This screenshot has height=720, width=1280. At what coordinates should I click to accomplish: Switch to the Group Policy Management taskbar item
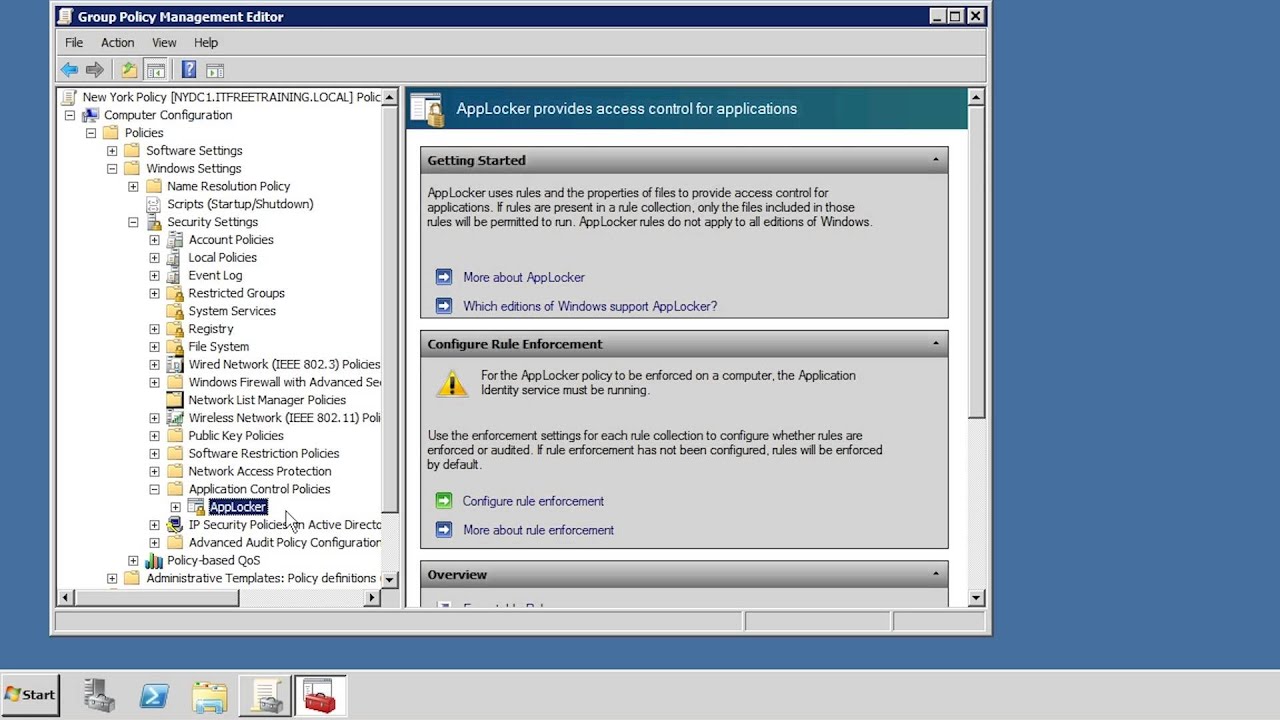(265, 695)
